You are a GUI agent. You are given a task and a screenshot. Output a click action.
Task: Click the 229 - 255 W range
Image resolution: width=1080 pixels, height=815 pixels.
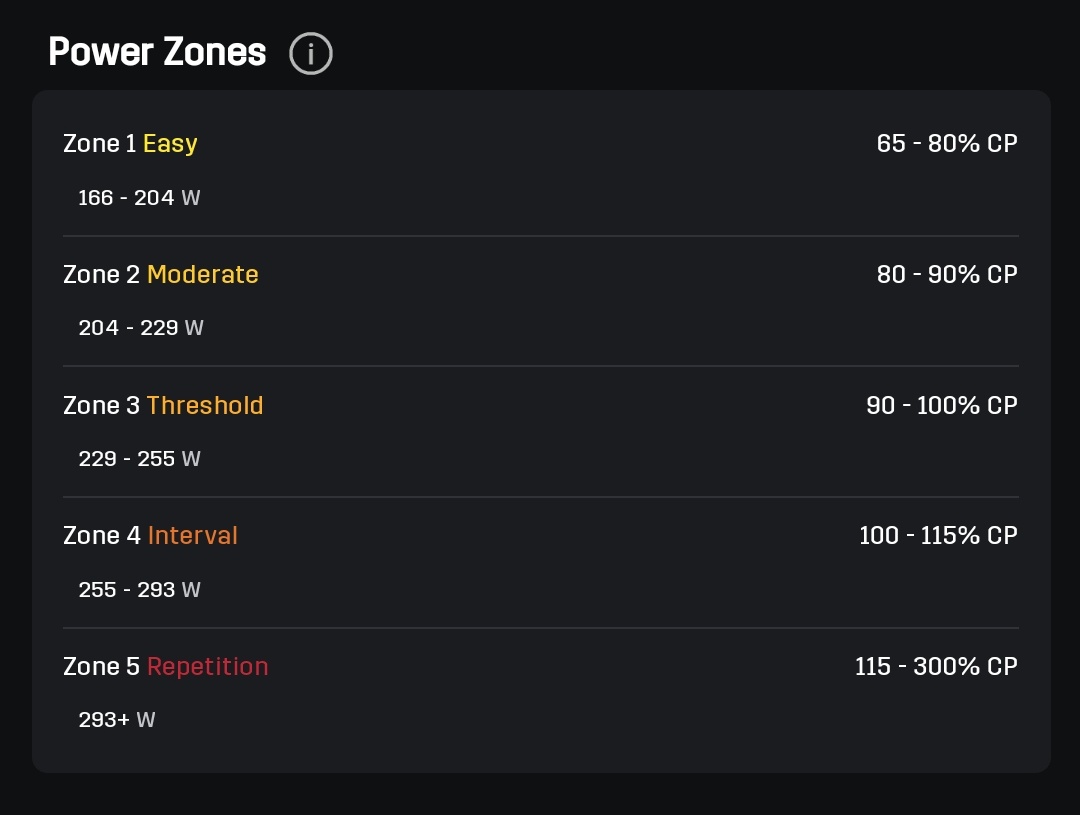point(139,459)
